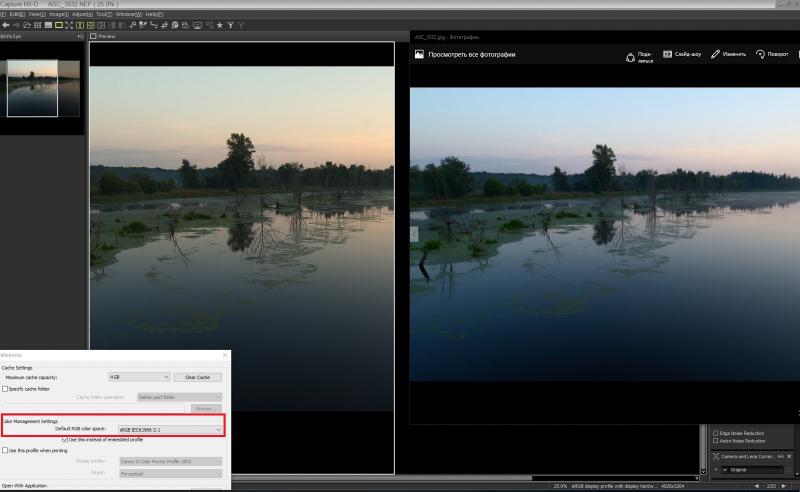The width and height of the screenshot is (800, 492).
Task: Toggle the Preview checkbox above the image
Action: [x=93, y=36]
